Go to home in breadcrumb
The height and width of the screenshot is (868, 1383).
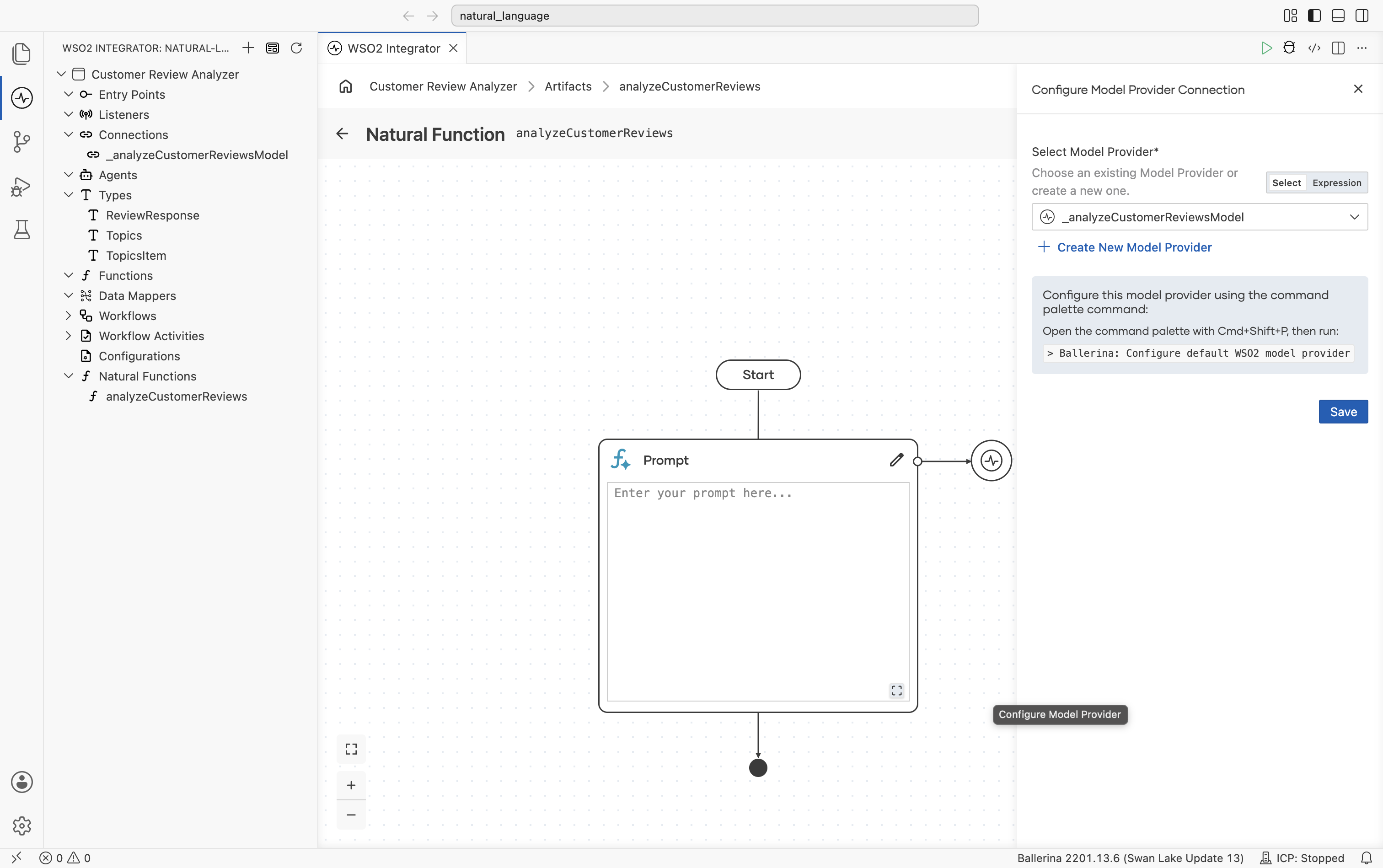346,86
